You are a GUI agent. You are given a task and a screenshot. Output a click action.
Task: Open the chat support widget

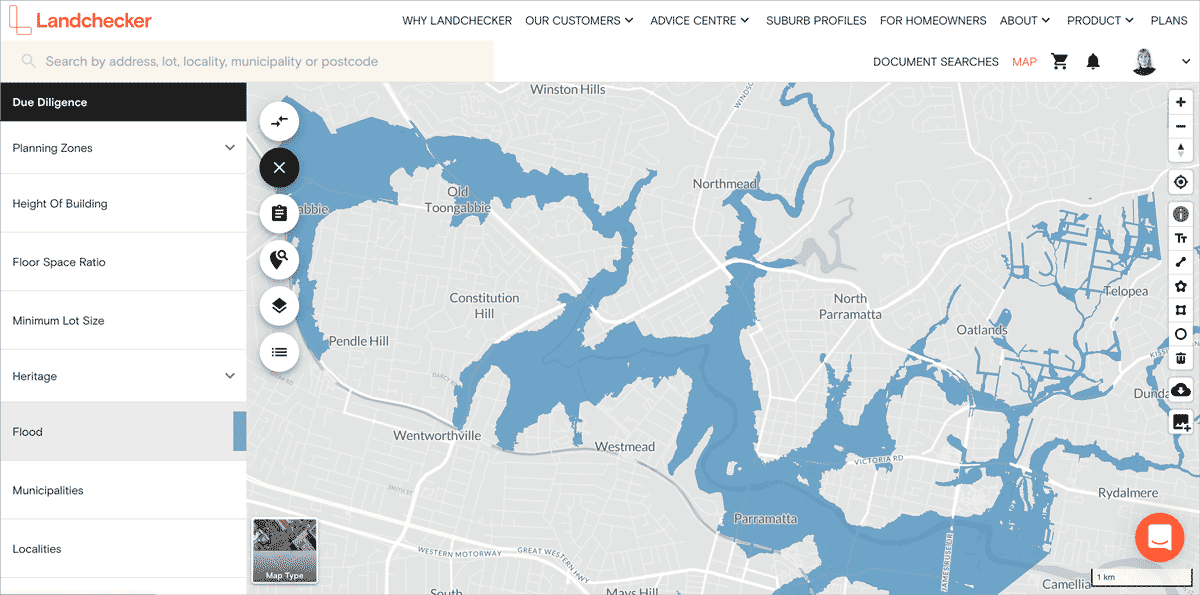(1160, 537)
